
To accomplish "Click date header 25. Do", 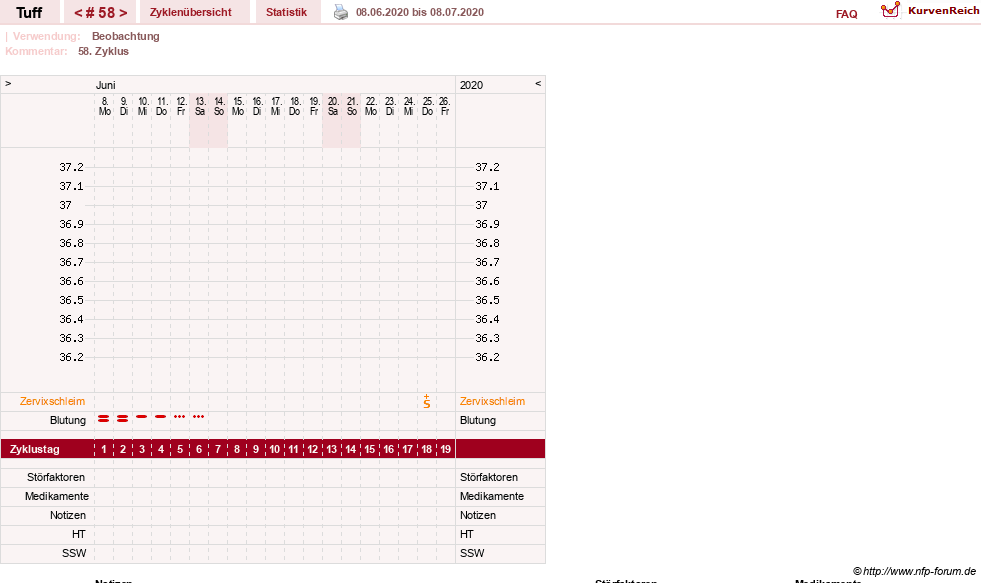I will 427,106.
